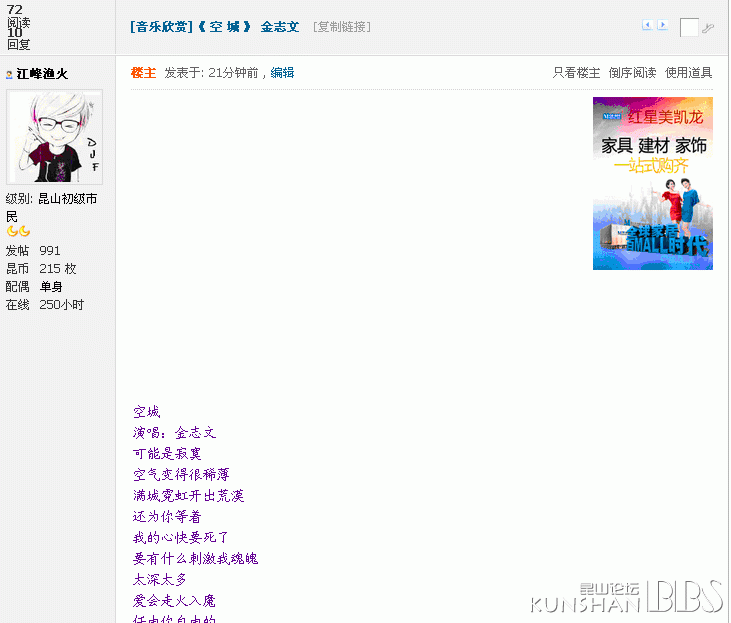The width and height of the screenshot is (731, 623).
Task: Click the 配偶 单身 status
Action: click(x=34, y=287)
